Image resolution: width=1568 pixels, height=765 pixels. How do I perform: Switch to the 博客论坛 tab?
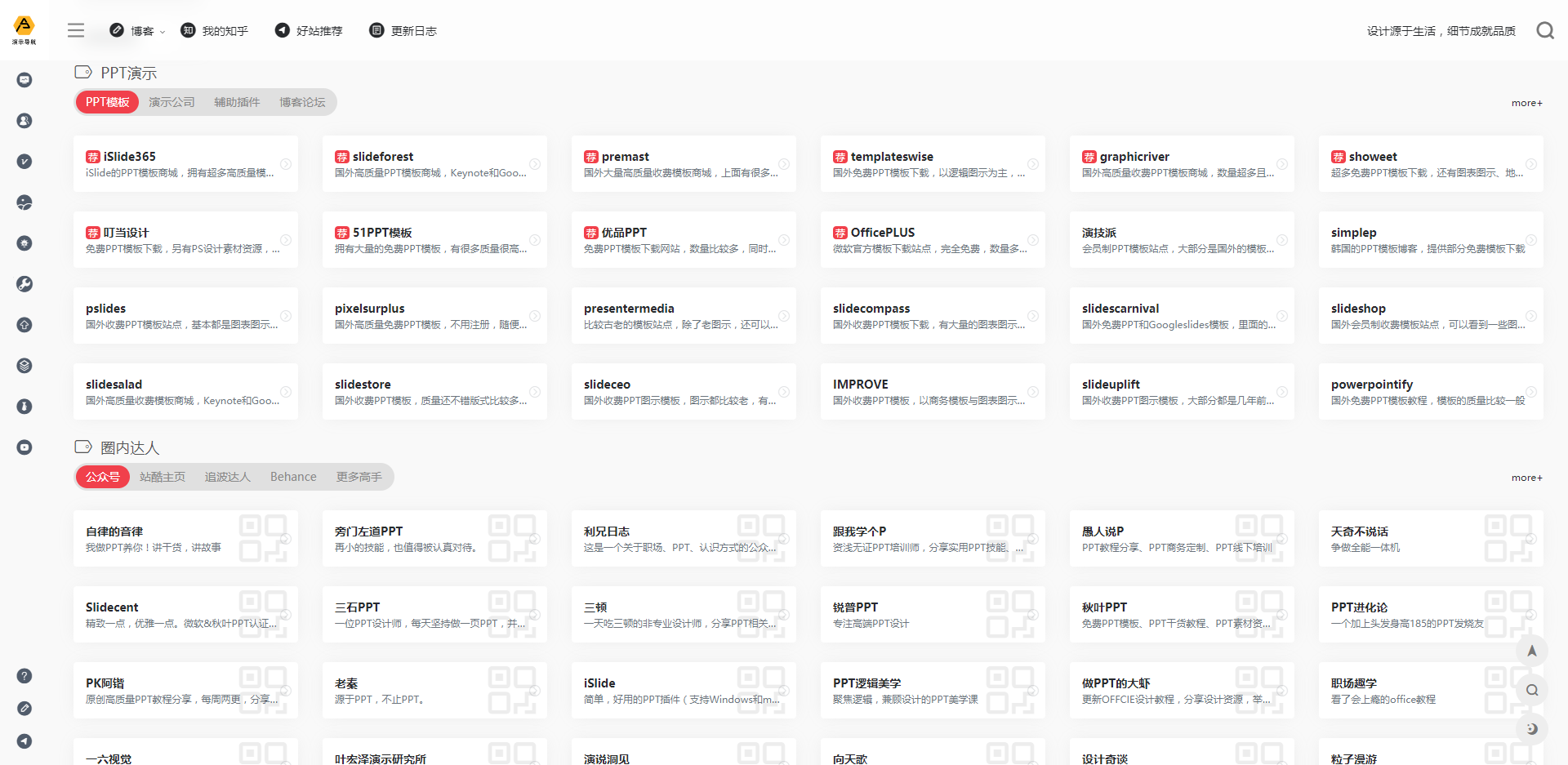coord(302,102)
